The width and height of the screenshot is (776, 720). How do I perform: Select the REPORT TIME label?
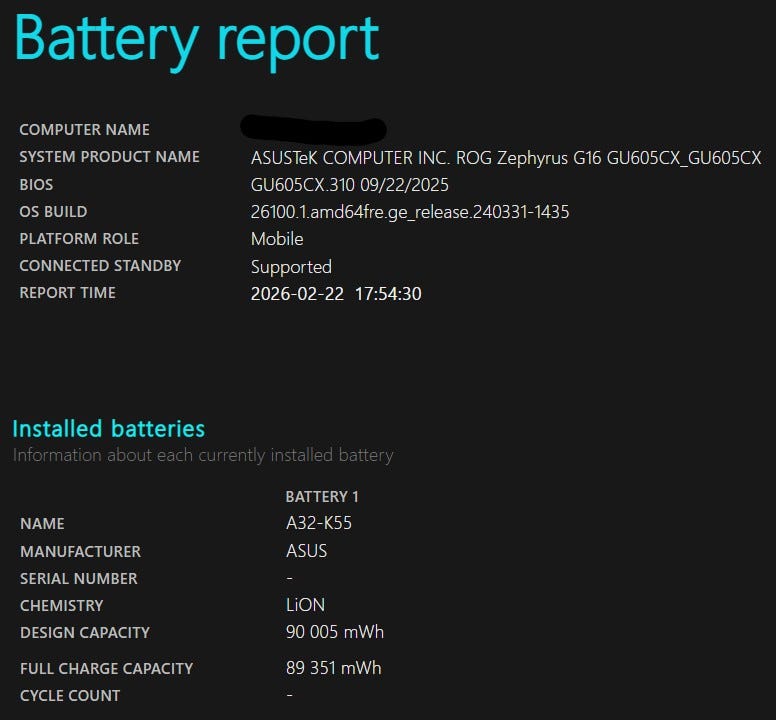click(68, 293)
